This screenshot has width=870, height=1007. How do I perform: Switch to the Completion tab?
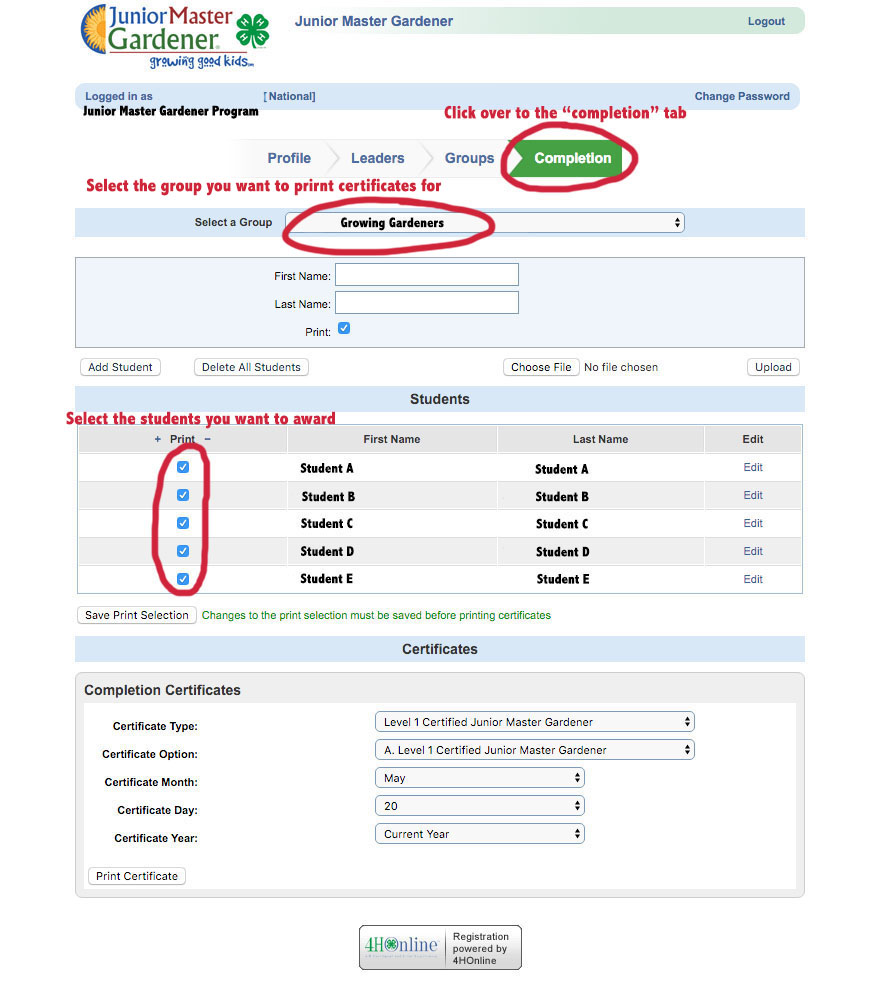click(572, 158)
